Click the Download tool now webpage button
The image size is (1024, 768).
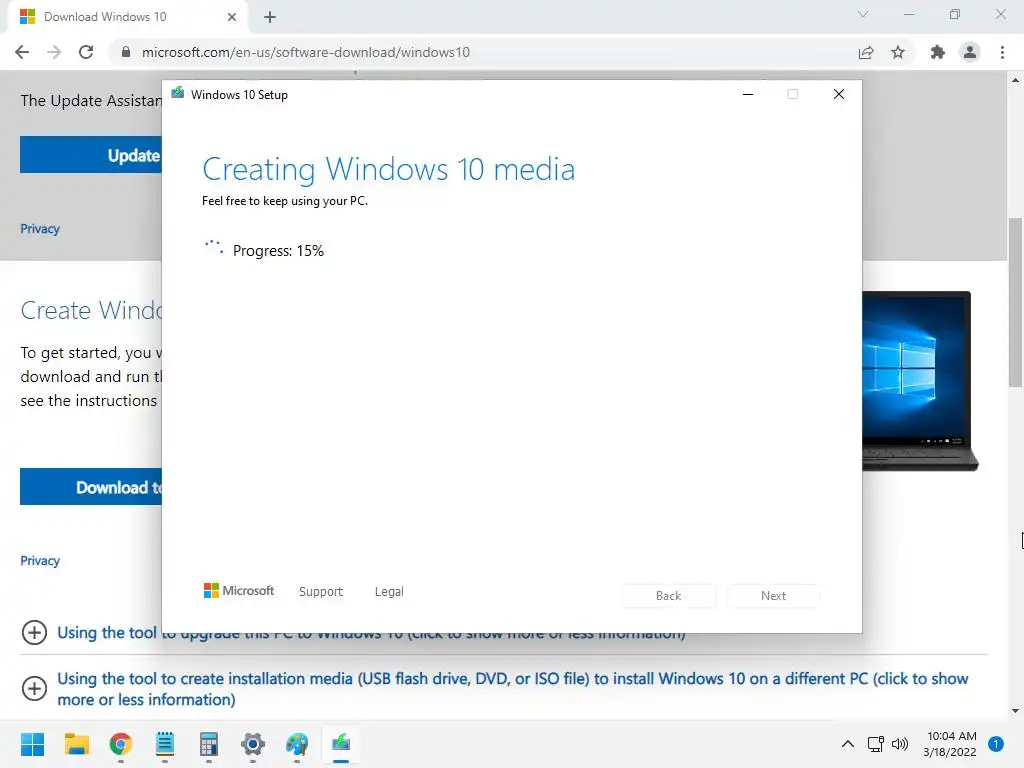pyautogui.click(x=91, y=487)
